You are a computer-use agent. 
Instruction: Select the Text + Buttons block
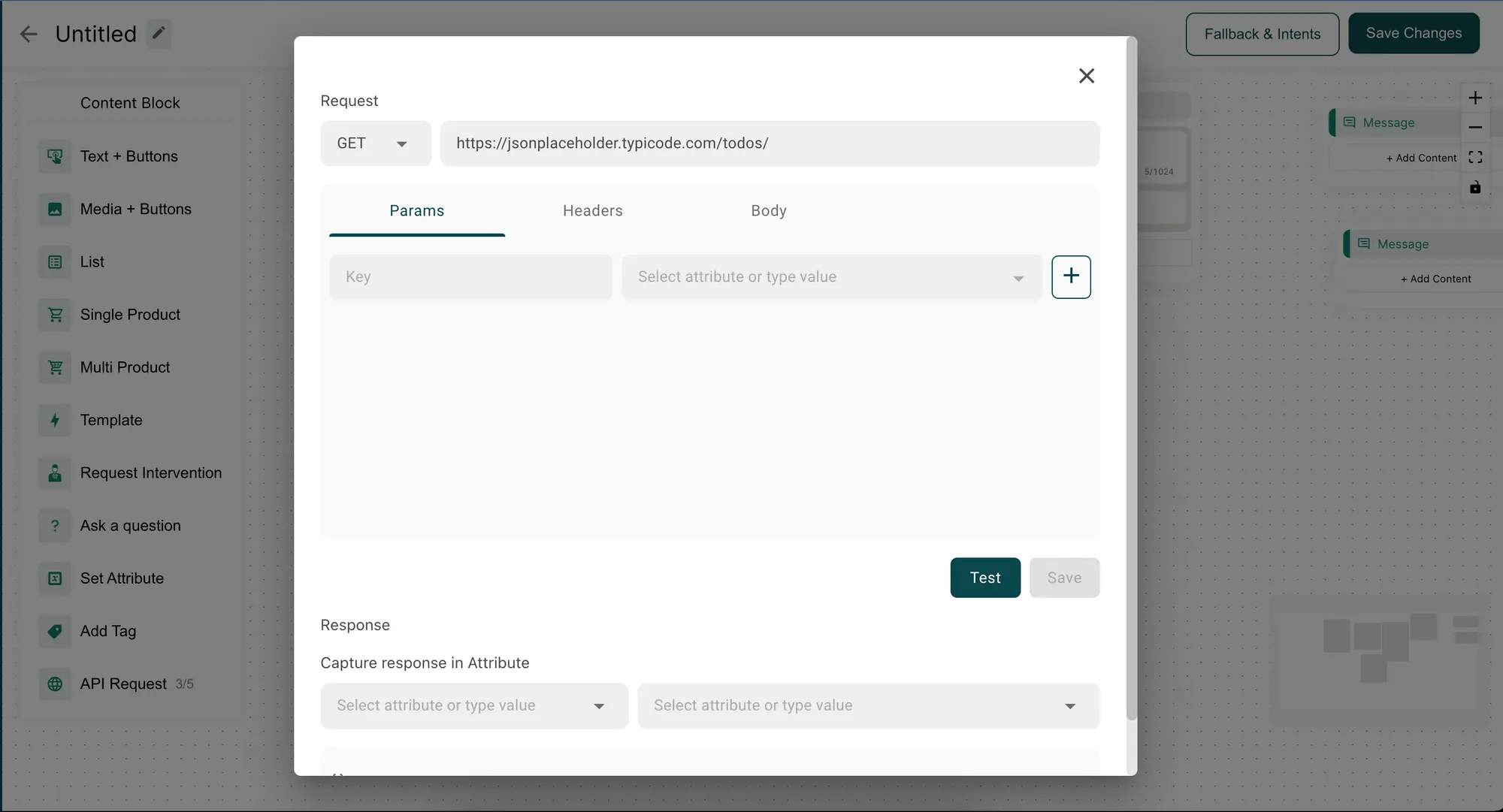coord(129,156)
